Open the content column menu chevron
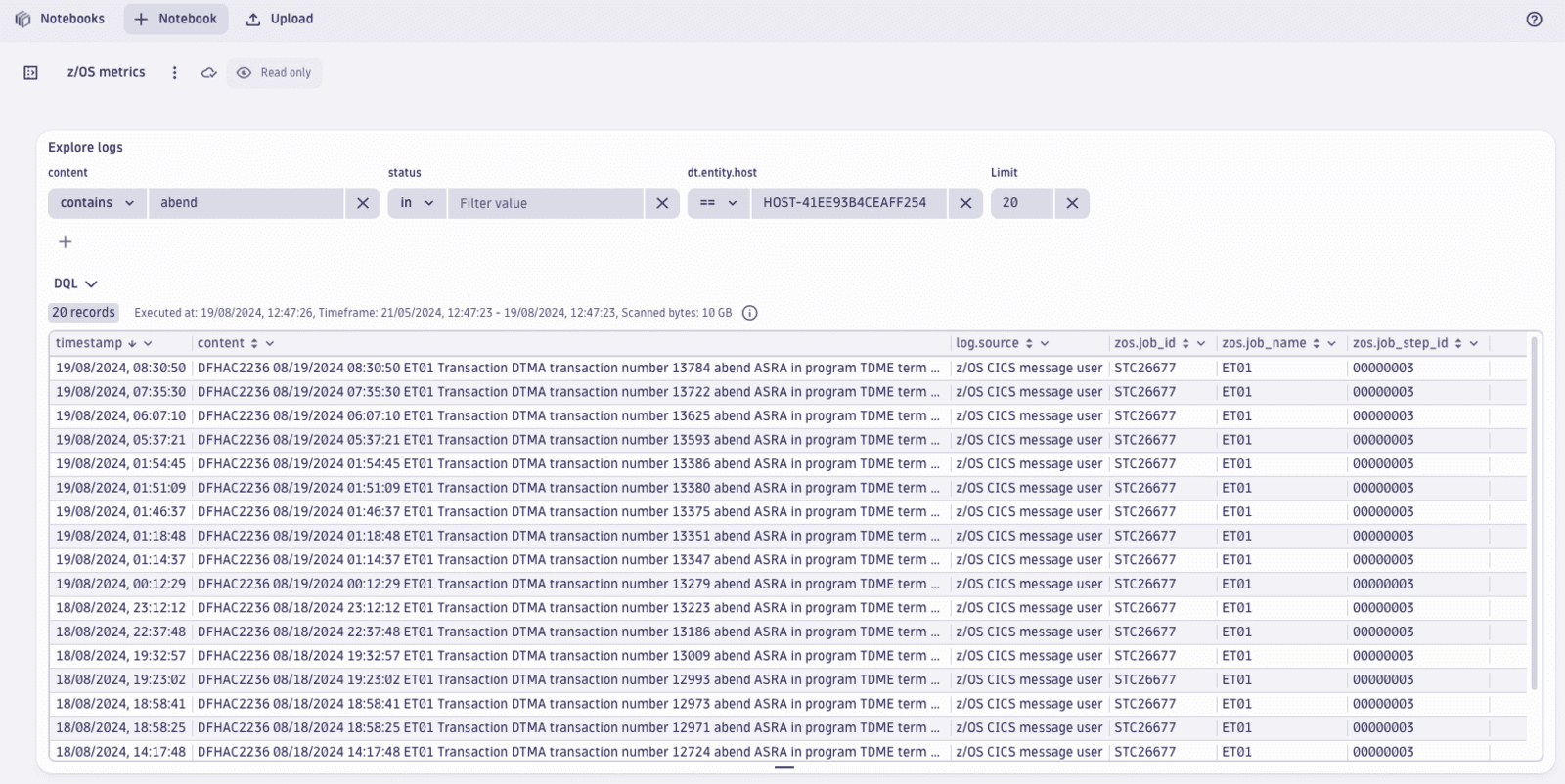1565x784 pixels. tap(270, 343)
